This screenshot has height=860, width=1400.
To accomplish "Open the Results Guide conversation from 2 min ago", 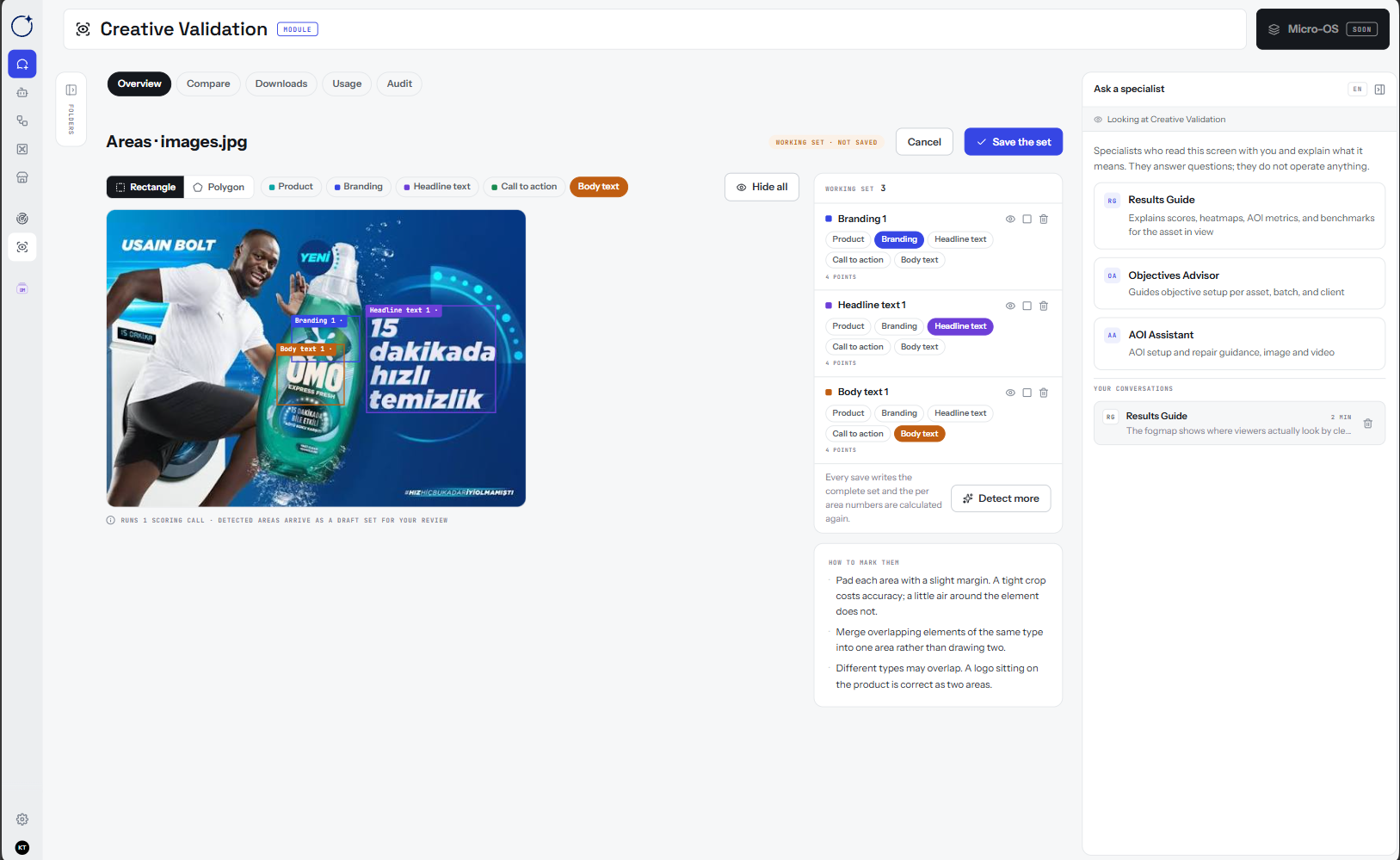I will (x=1239, y=424).
